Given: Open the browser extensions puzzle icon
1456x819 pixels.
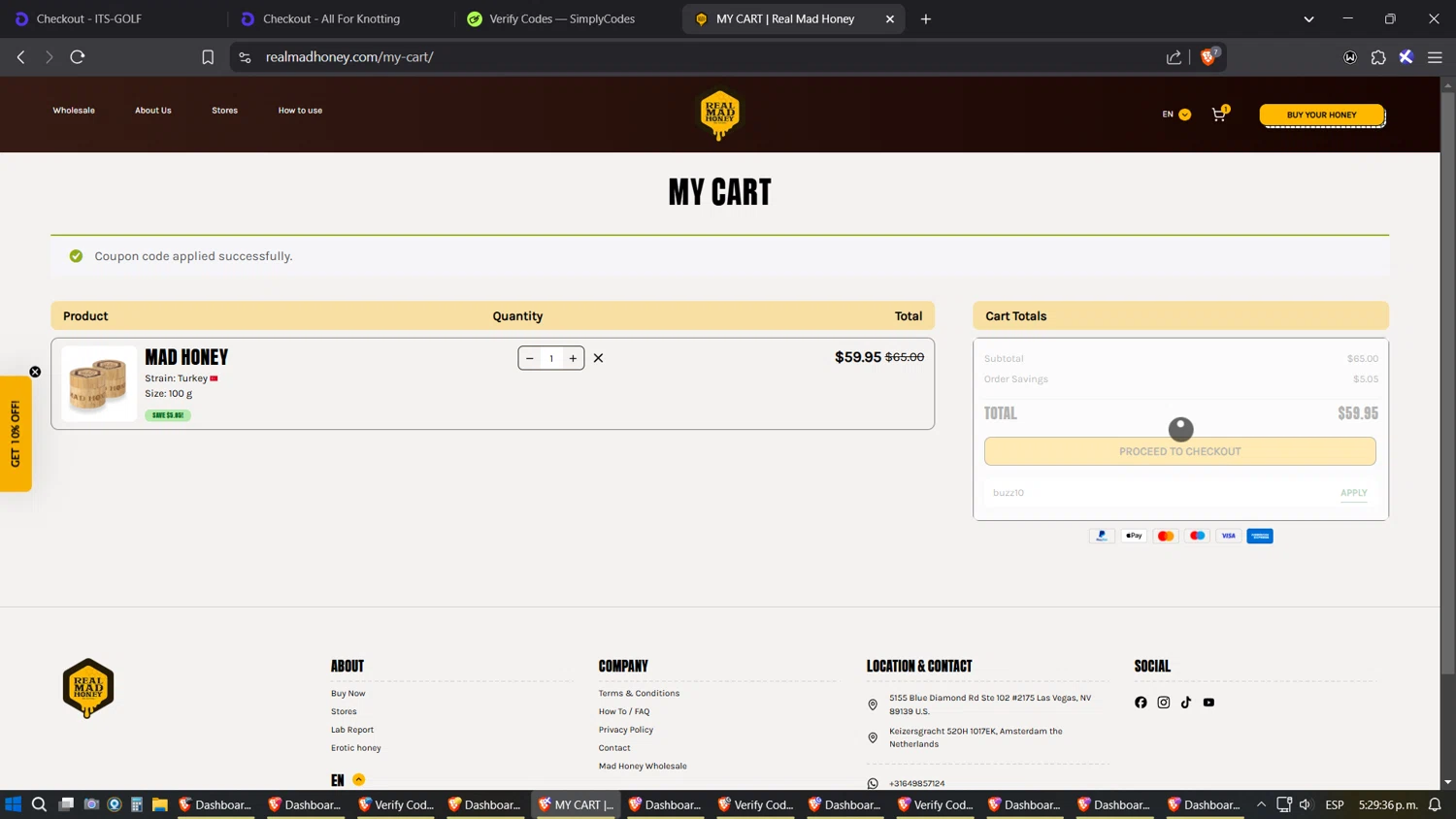Looking at the screenshot, I should (1378, 57).
